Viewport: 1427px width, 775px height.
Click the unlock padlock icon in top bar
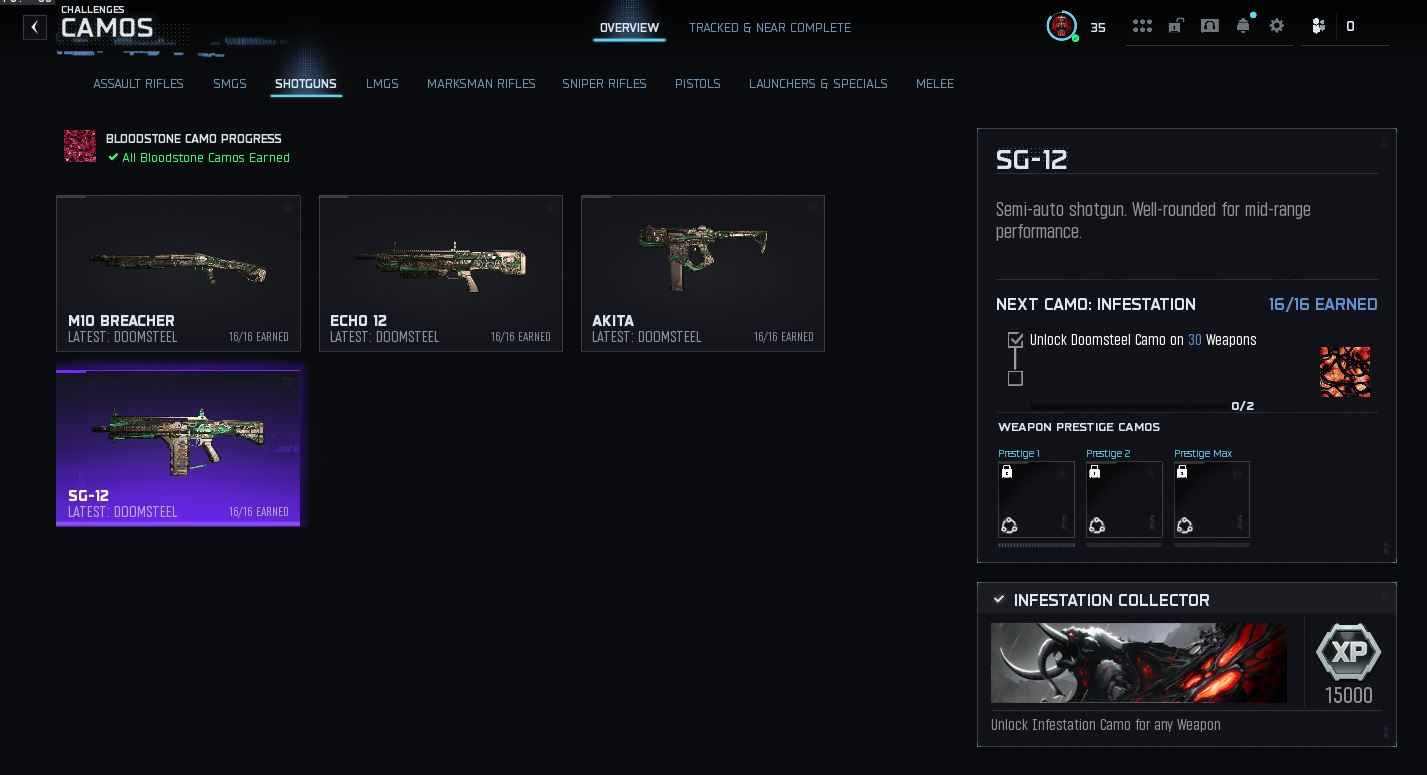1176,26
